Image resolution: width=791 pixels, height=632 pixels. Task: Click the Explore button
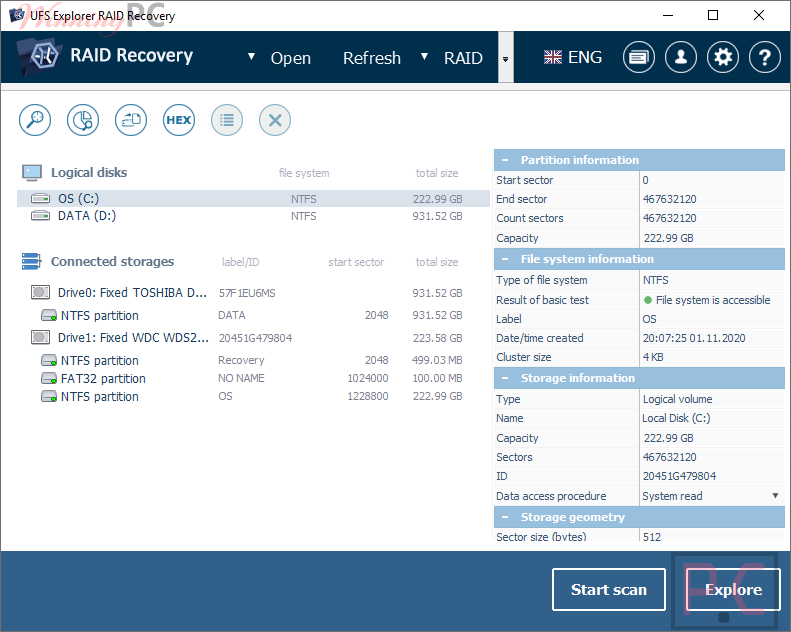coord(733,590)
